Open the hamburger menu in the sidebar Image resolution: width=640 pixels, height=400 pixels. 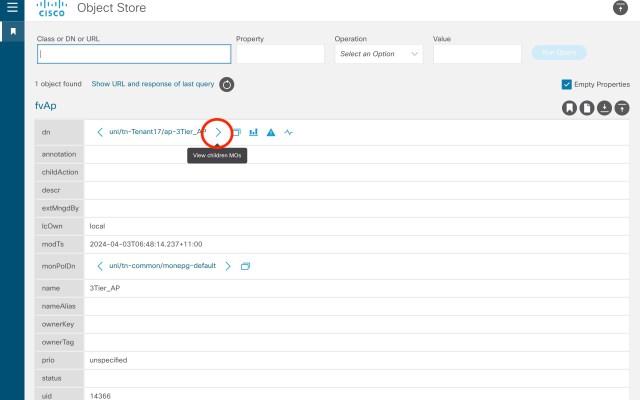pos(13,9)
